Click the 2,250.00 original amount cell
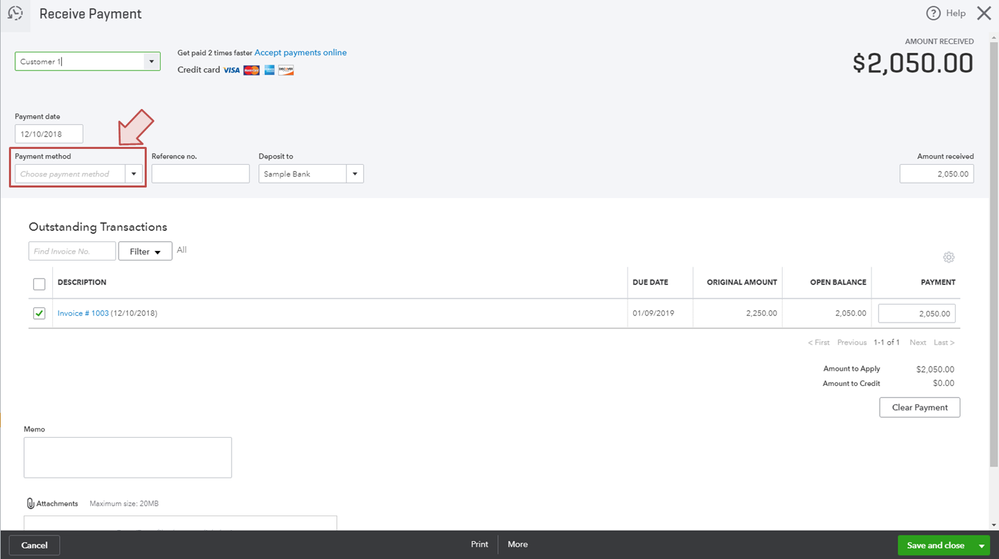The height and width of the screenshot is (559, 999). (x=761, y=313)
